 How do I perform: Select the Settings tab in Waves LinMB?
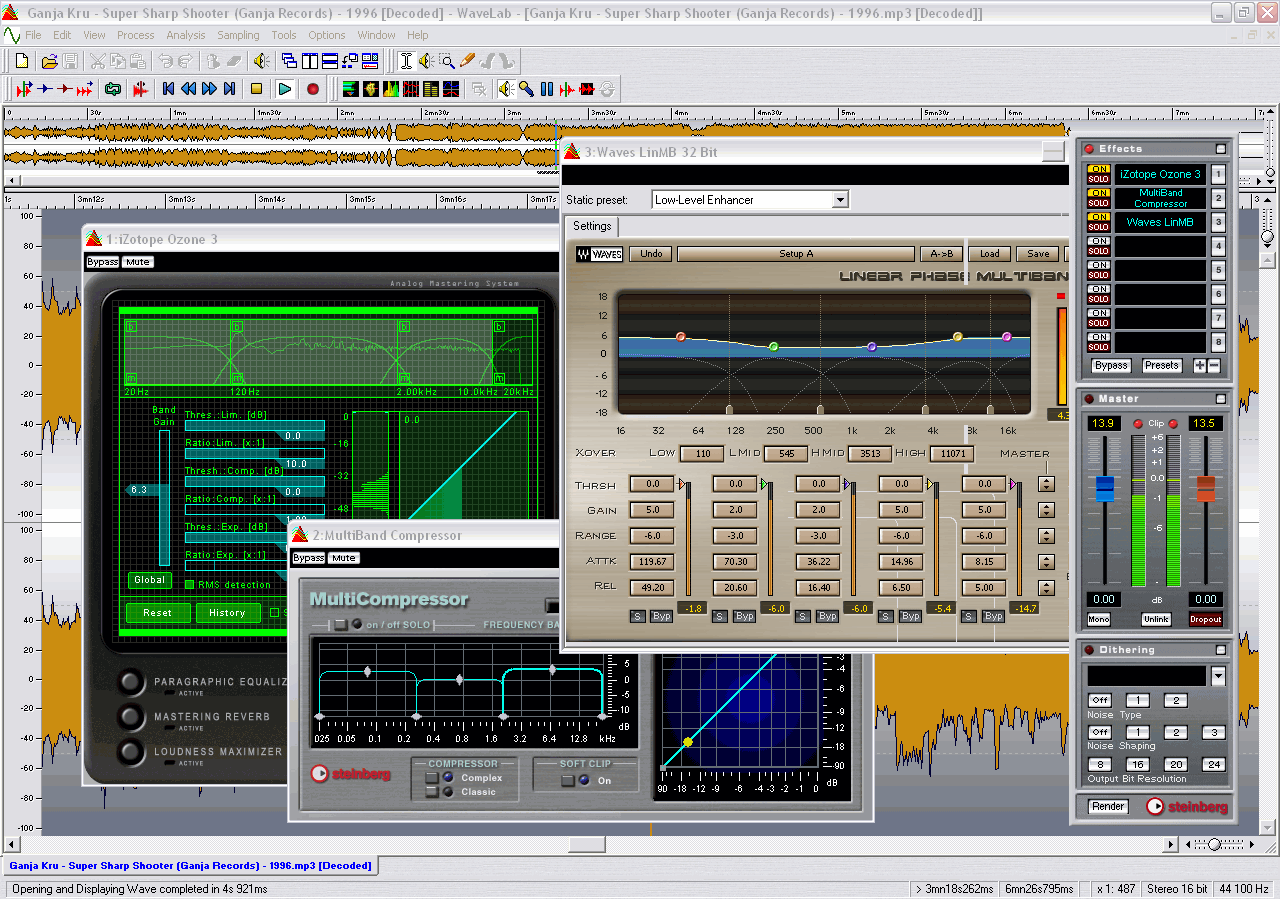591,226
